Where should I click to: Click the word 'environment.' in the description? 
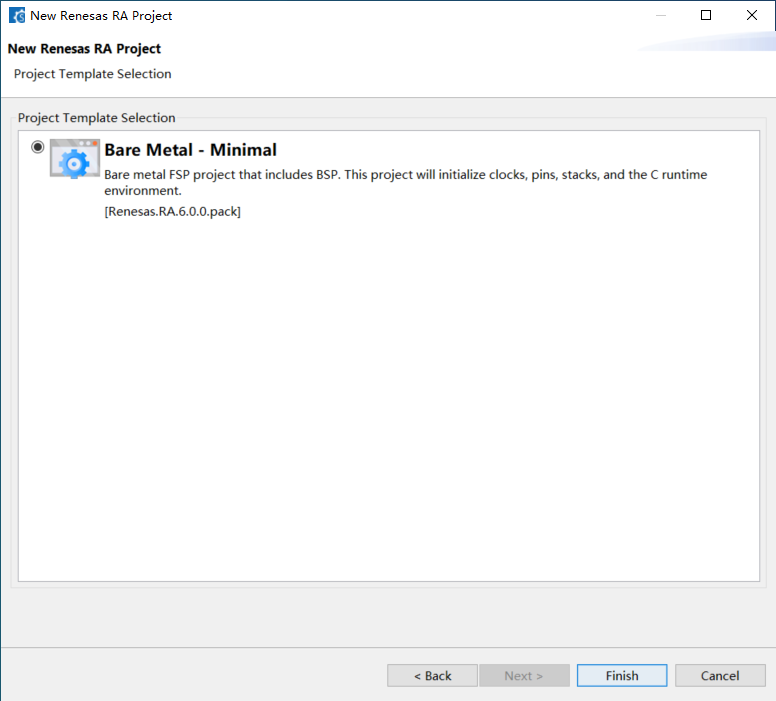[143, 191]
